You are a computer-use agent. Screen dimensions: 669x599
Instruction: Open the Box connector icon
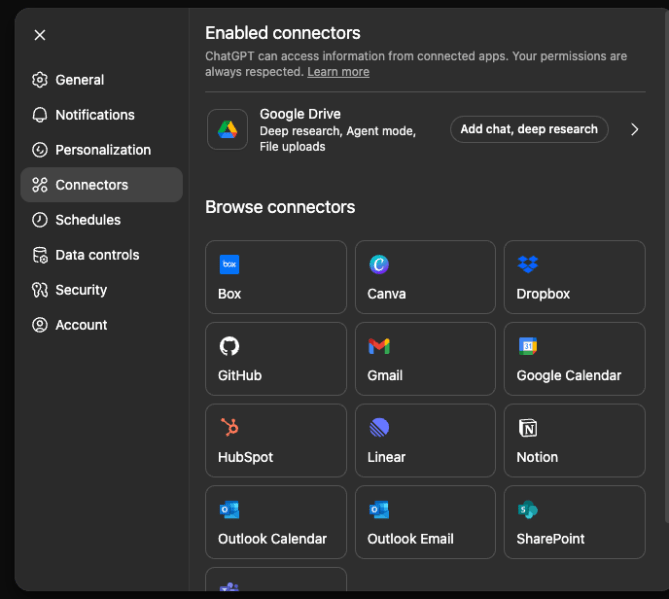pyautogui.click(x=229, y=265)
